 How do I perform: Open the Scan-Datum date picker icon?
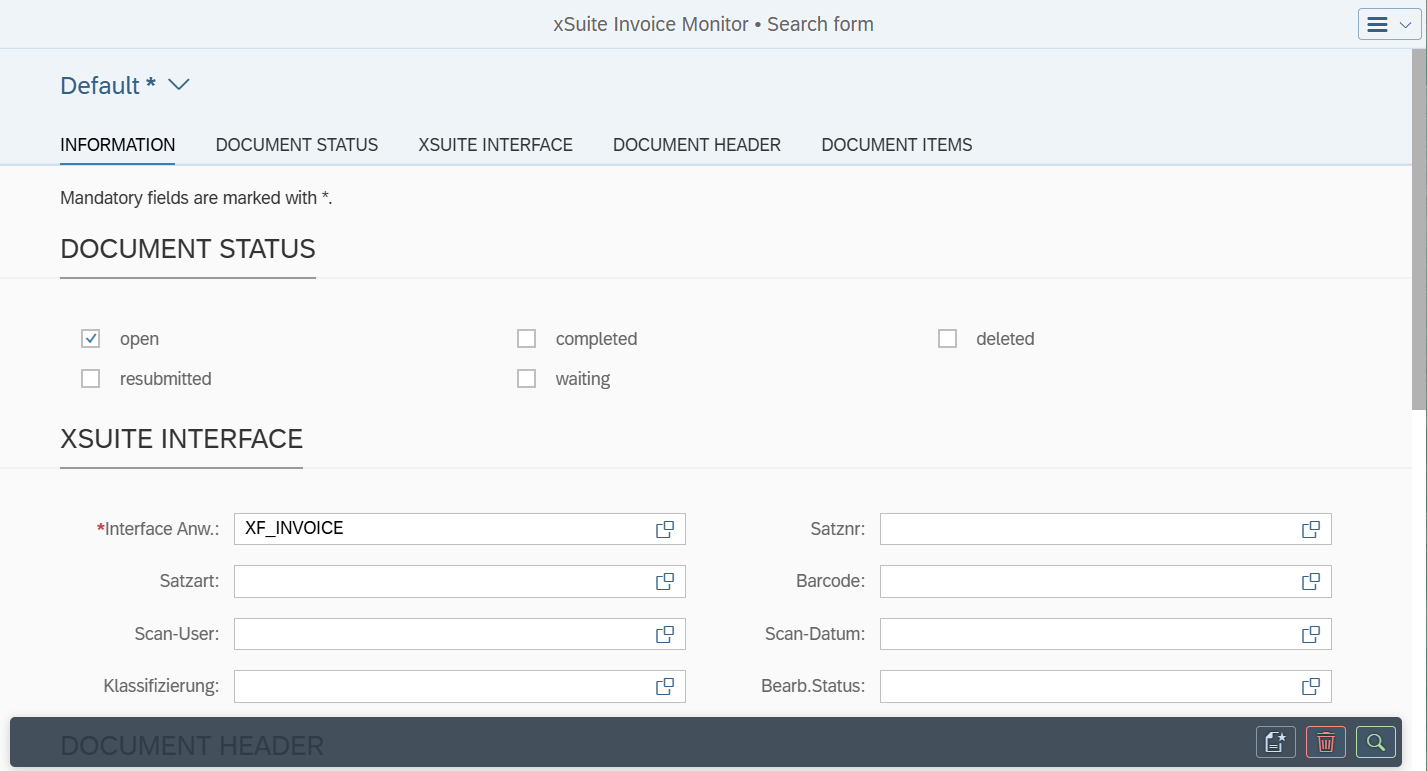pyautogui.click(x=1309, y=633)
